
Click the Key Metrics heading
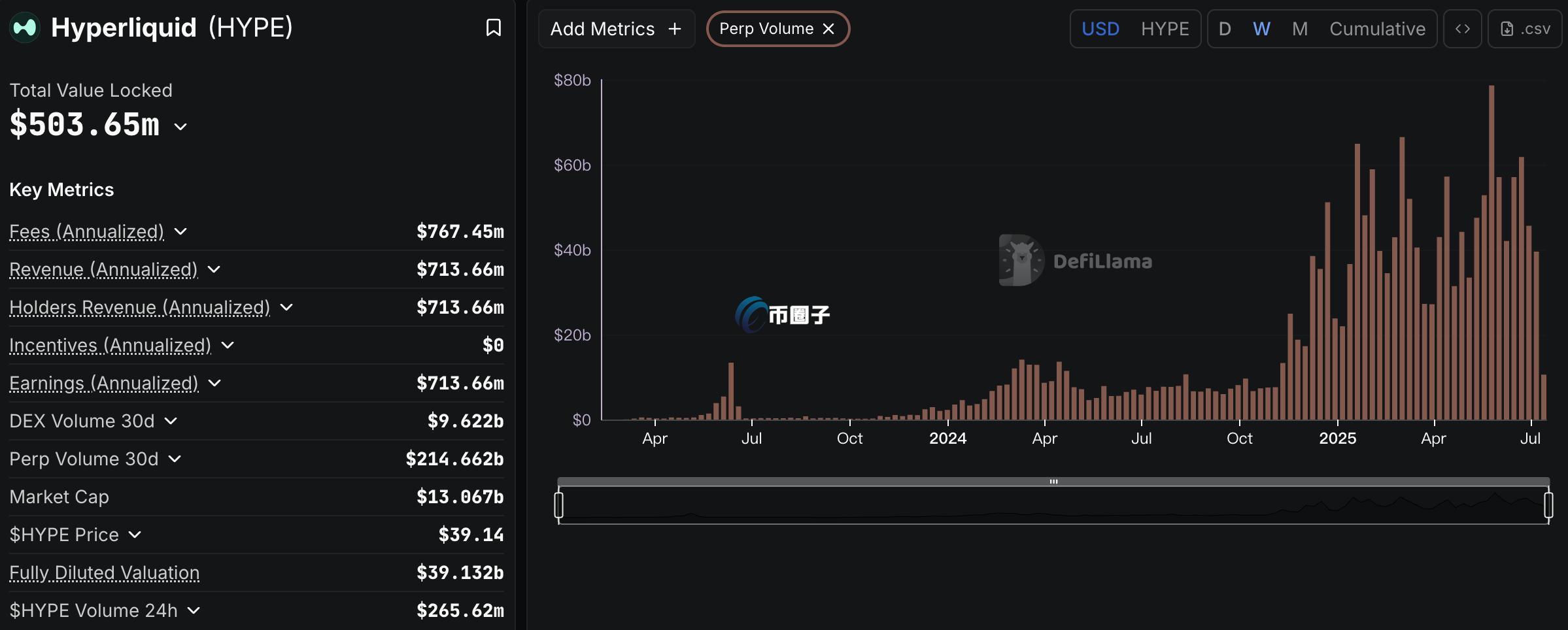[x=61, y=190]
